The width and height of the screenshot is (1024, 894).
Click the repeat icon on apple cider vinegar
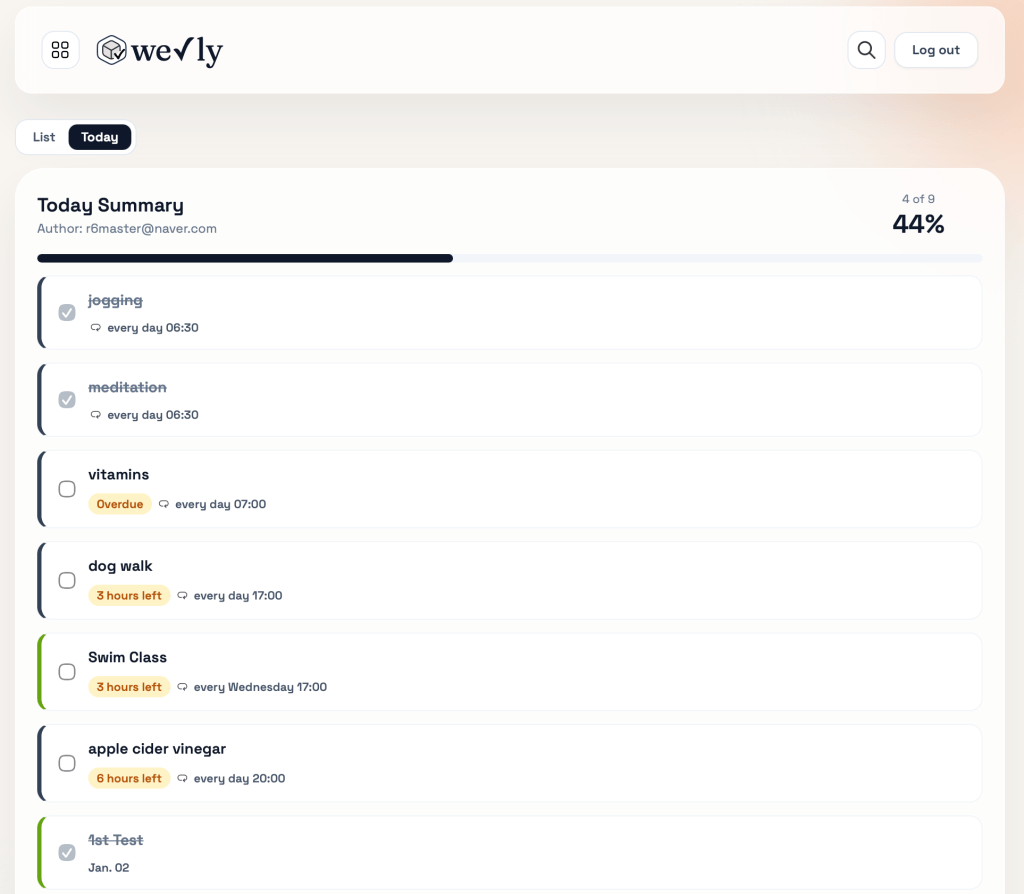182,778
